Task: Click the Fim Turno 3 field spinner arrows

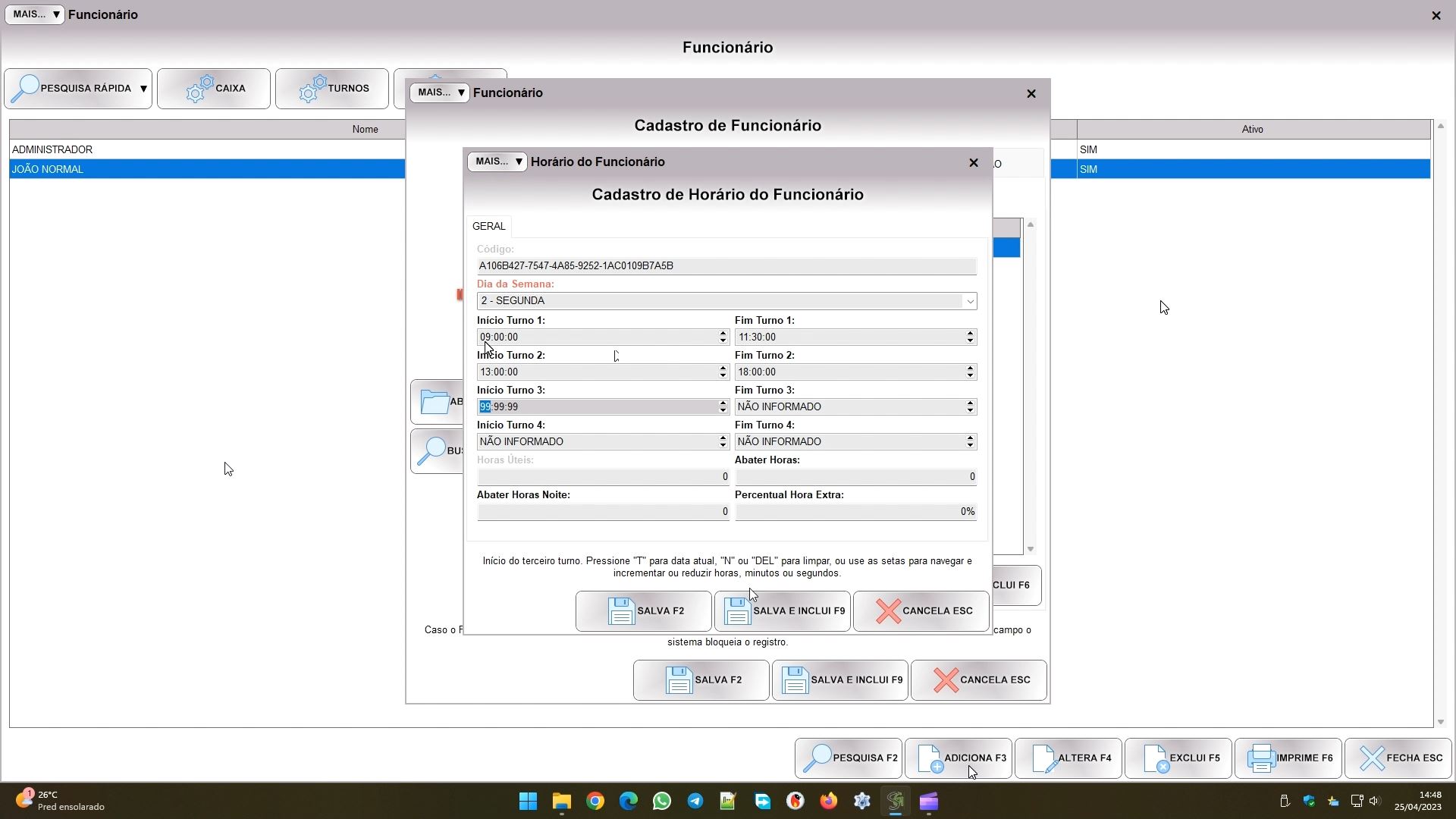Action: point(970,407)
